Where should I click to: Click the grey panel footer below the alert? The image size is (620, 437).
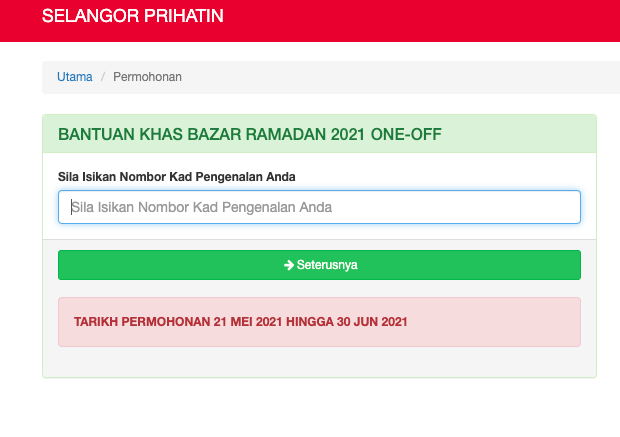(x=318, y=362)
